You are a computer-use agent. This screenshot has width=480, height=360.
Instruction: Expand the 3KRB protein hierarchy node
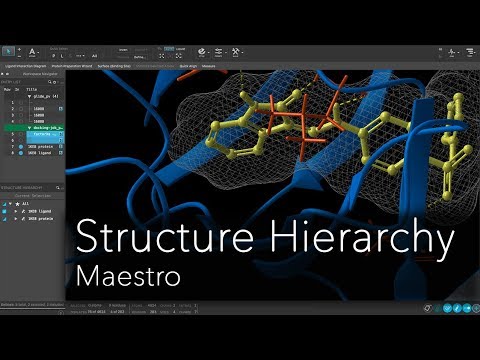pos(15,219)
